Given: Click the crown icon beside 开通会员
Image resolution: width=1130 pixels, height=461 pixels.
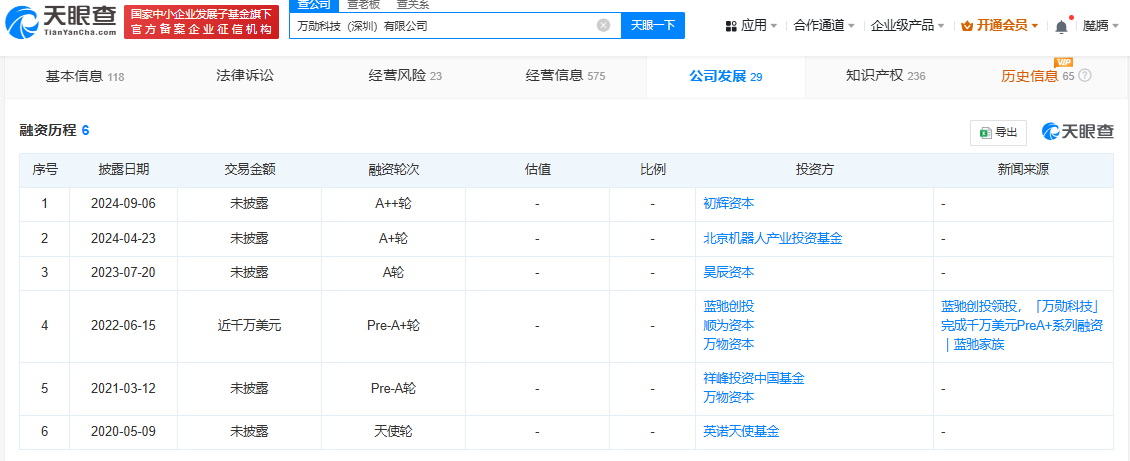Looking at the screenshot, I should (966, 26).
